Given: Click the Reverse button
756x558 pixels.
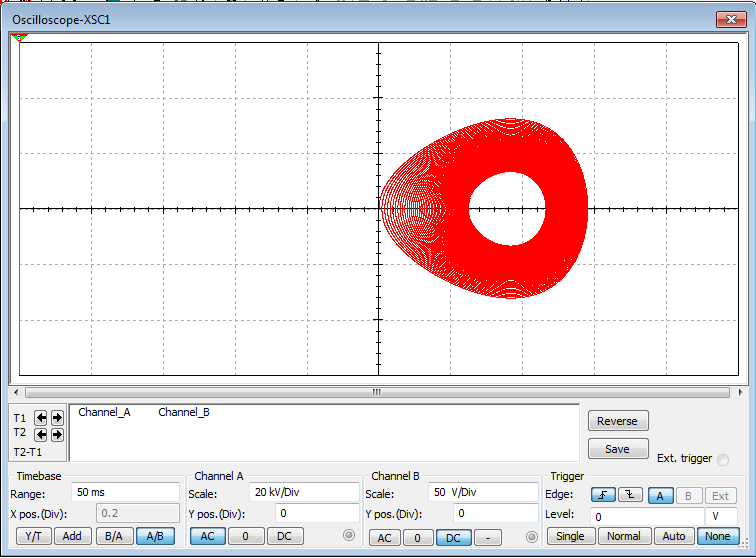Looking at the screenshot, I should click(618, 421).
